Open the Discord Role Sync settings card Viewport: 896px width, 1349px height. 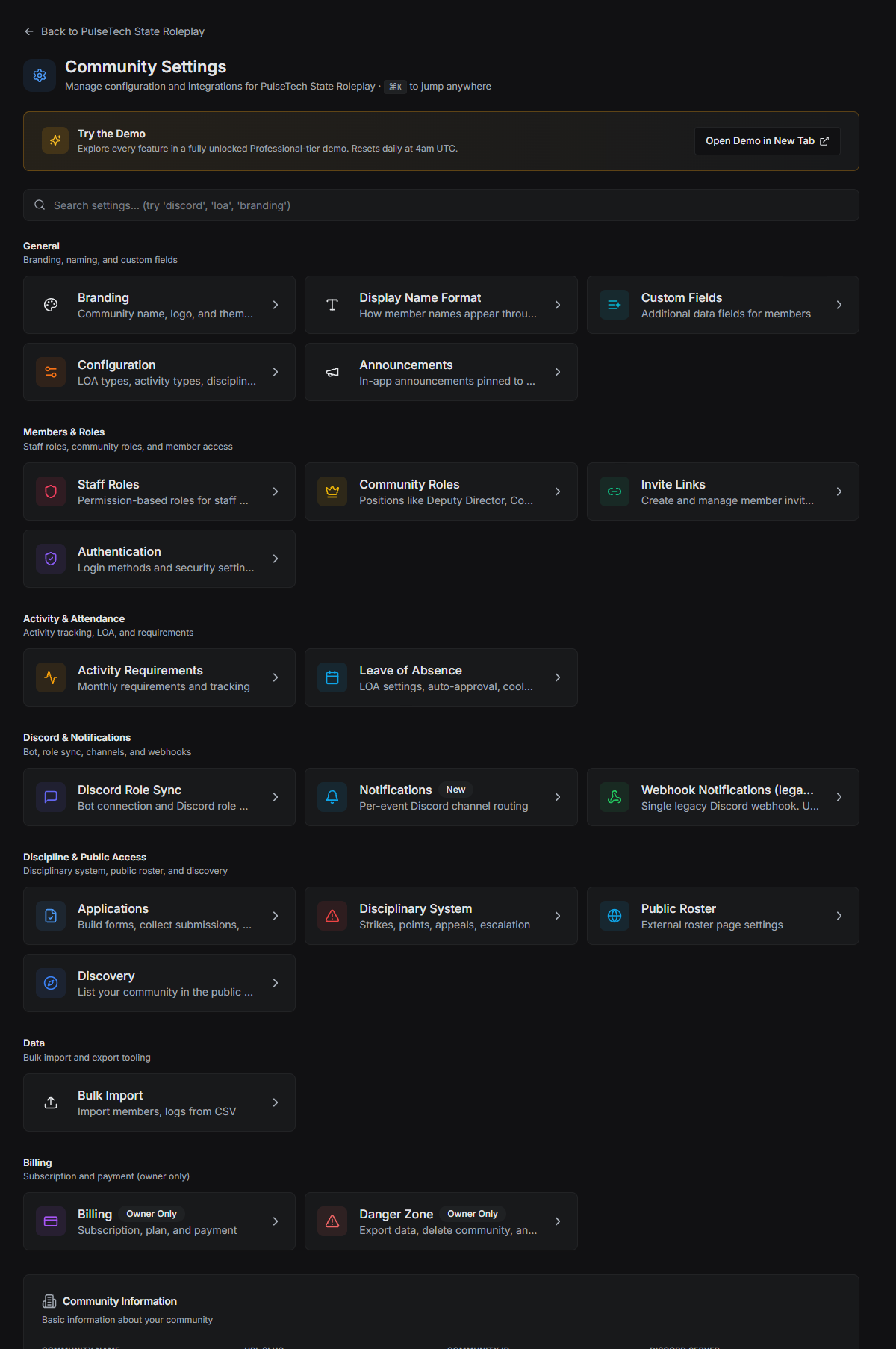click(159, 797)
